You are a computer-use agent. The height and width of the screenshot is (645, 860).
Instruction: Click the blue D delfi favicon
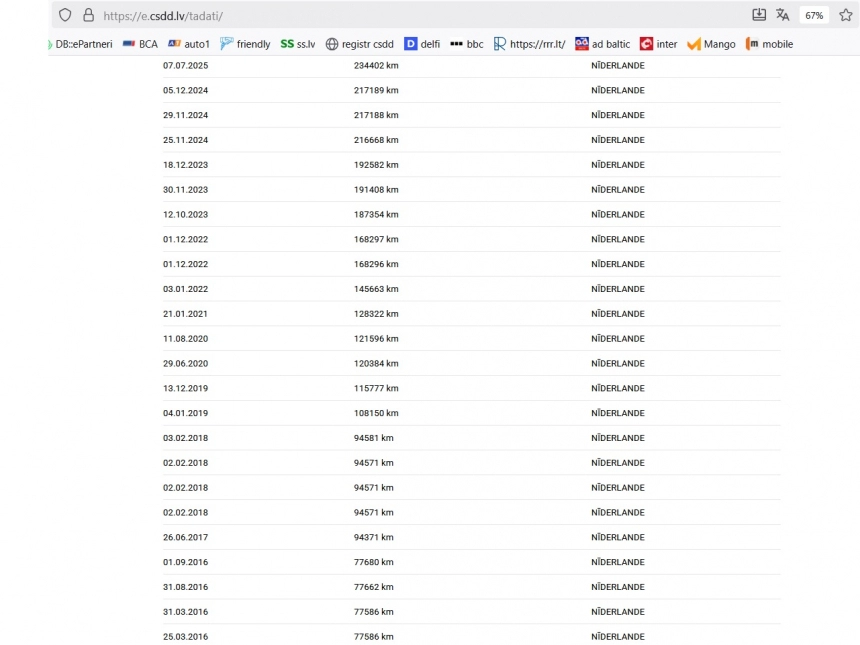pos(410,44)
